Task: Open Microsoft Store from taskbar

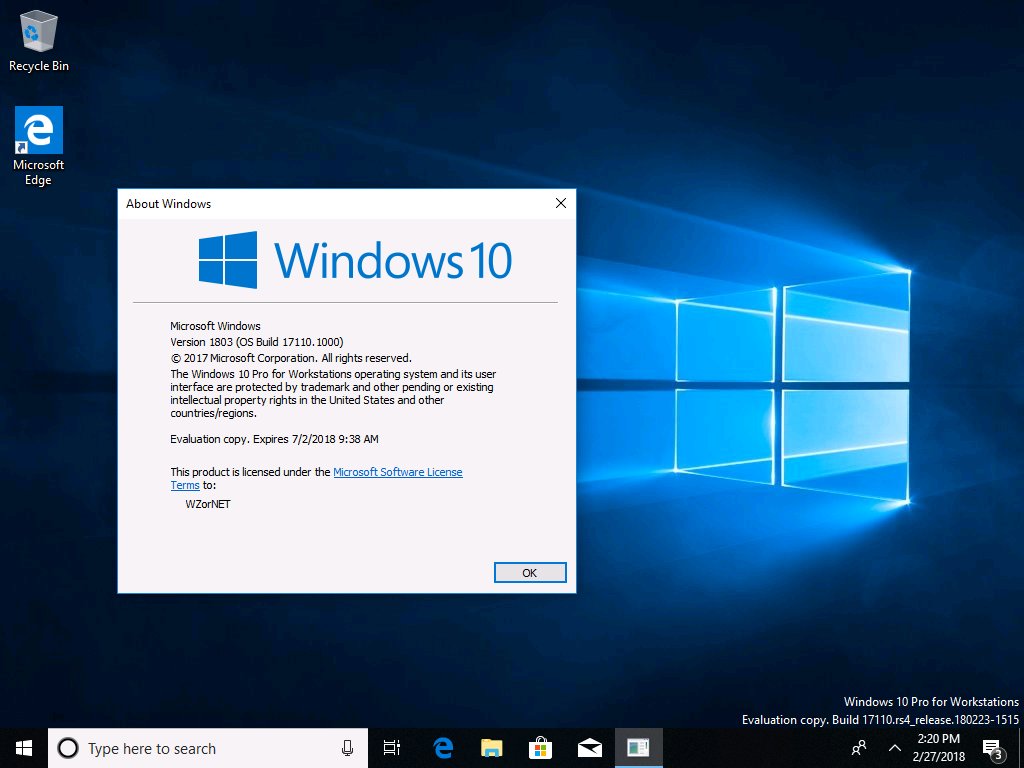Action: pyautogui.click(x=540, y=748)
